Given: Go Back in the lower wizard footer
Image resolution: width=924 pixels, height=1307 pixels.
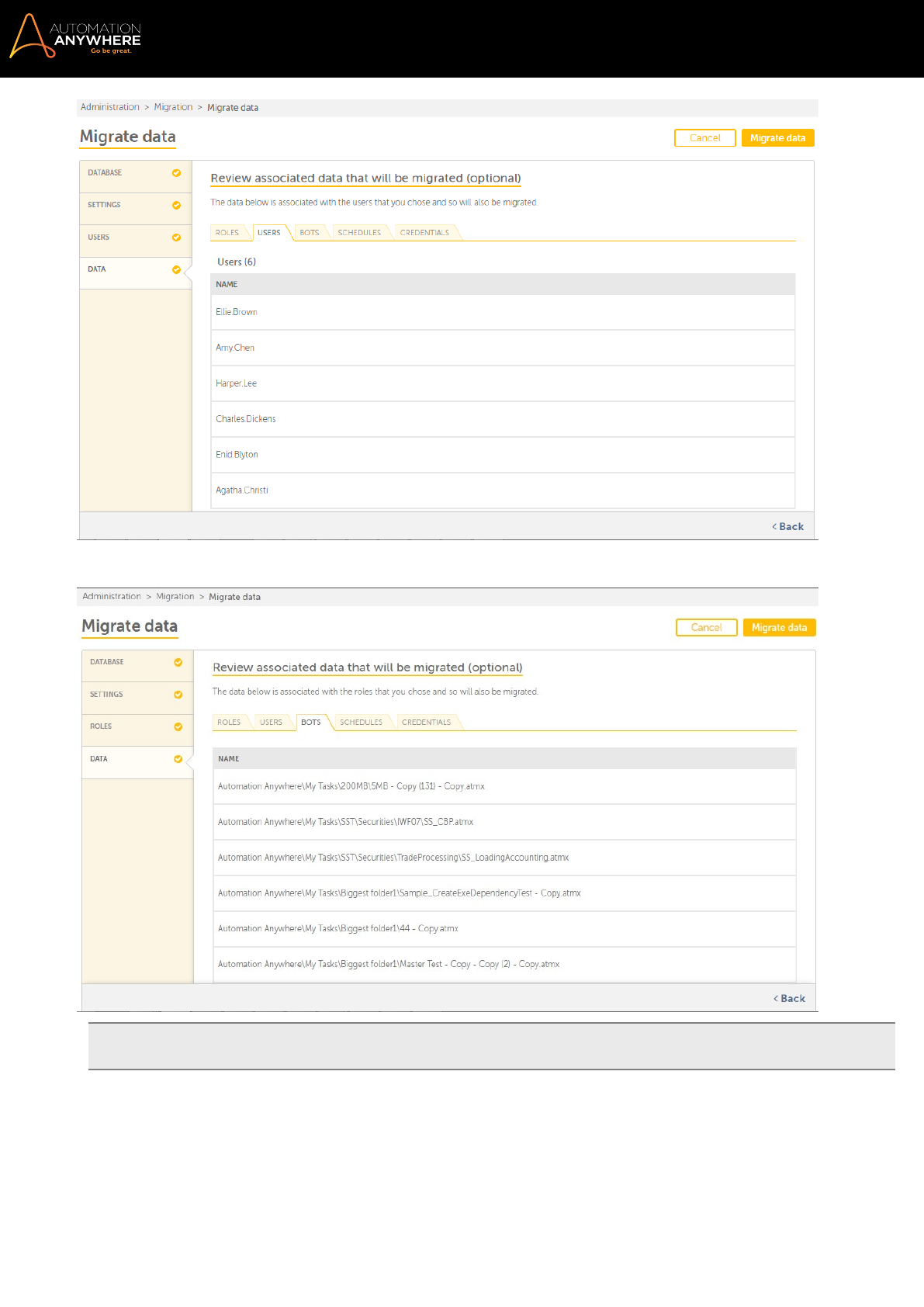Looking at the screenshot, I should pyautogui.click(x=789, y=999).
